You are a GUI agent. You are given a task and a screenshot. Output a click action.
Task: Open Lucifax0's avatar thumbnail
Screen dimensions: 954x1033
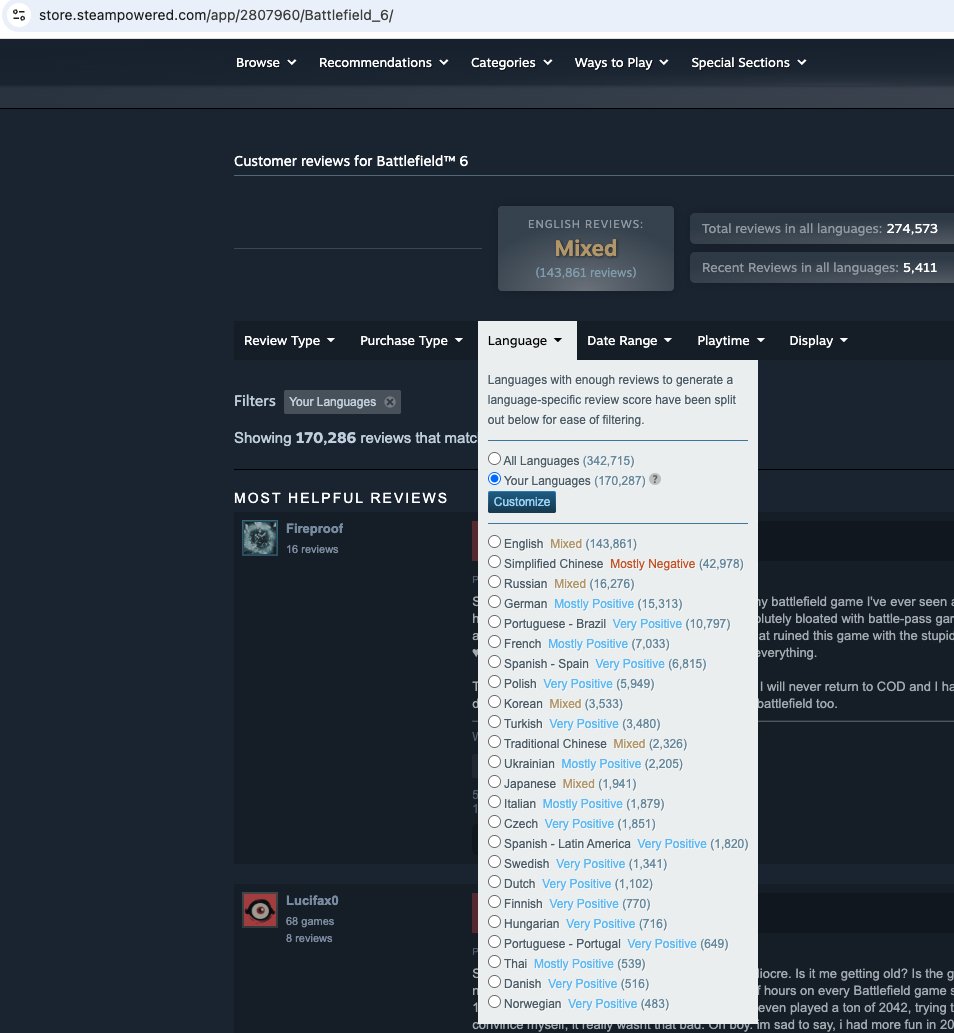[x=260, y=910]
